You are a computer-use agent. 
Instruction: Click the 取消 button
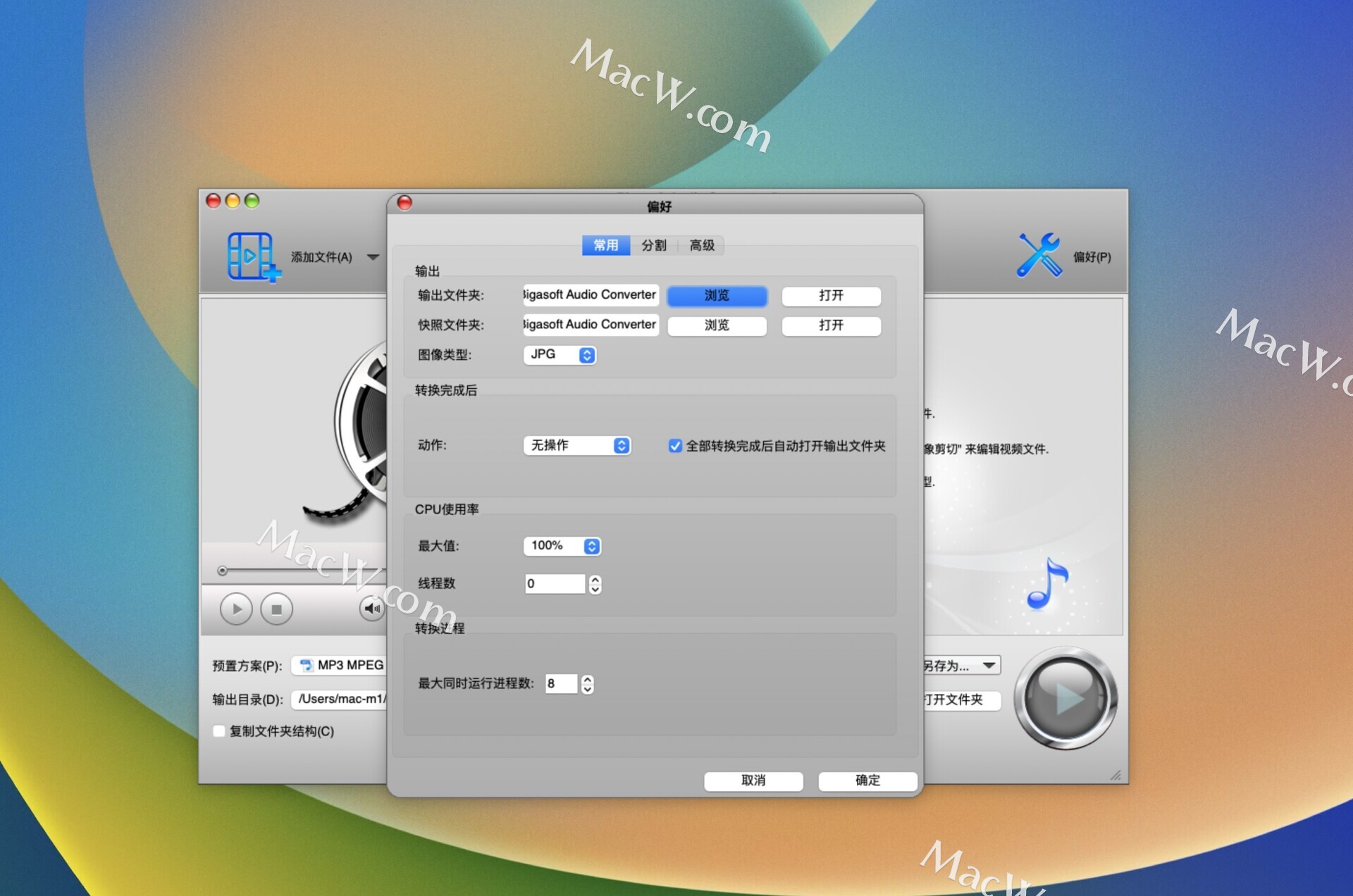click(753, 780)
